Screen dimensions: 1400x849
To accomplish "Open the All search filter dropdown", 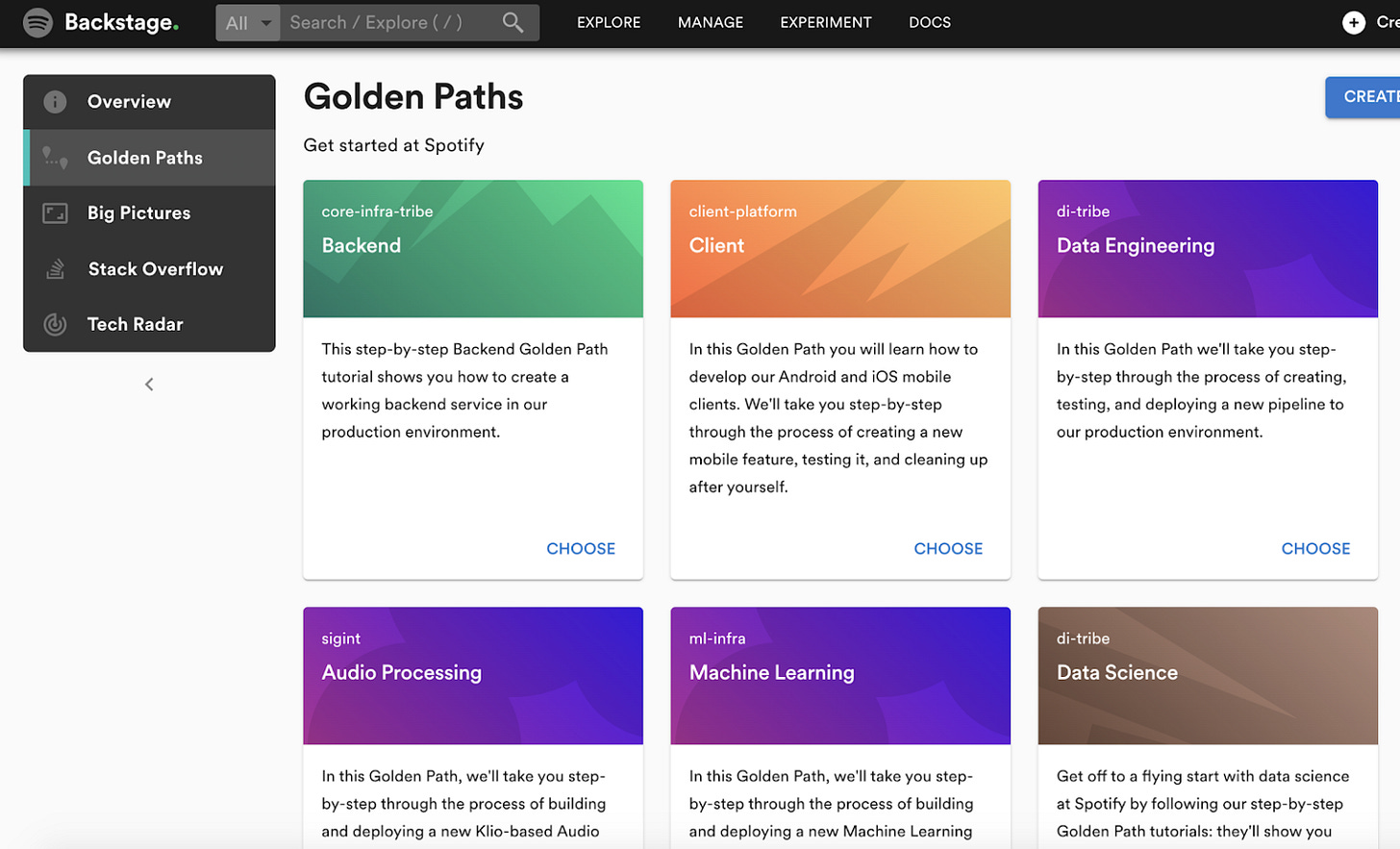I will 248,22.
